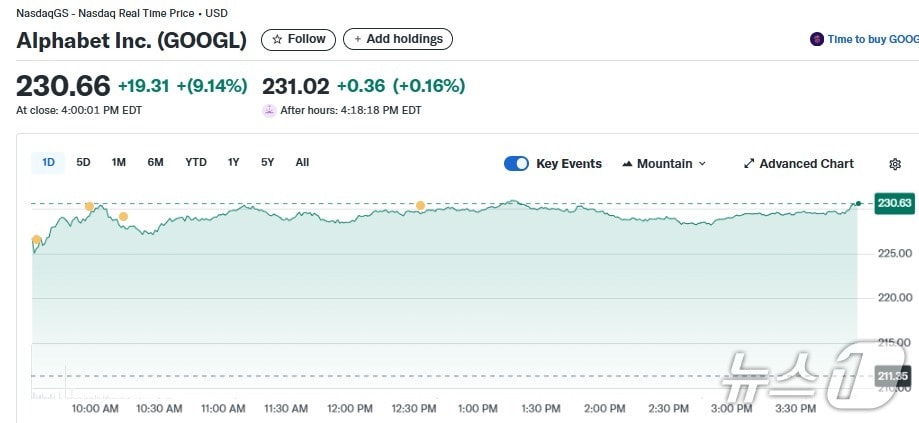Click the Add holdings button
Image resolution: width=919 pixels, height=423 pixels.
(x=397, y=39)
